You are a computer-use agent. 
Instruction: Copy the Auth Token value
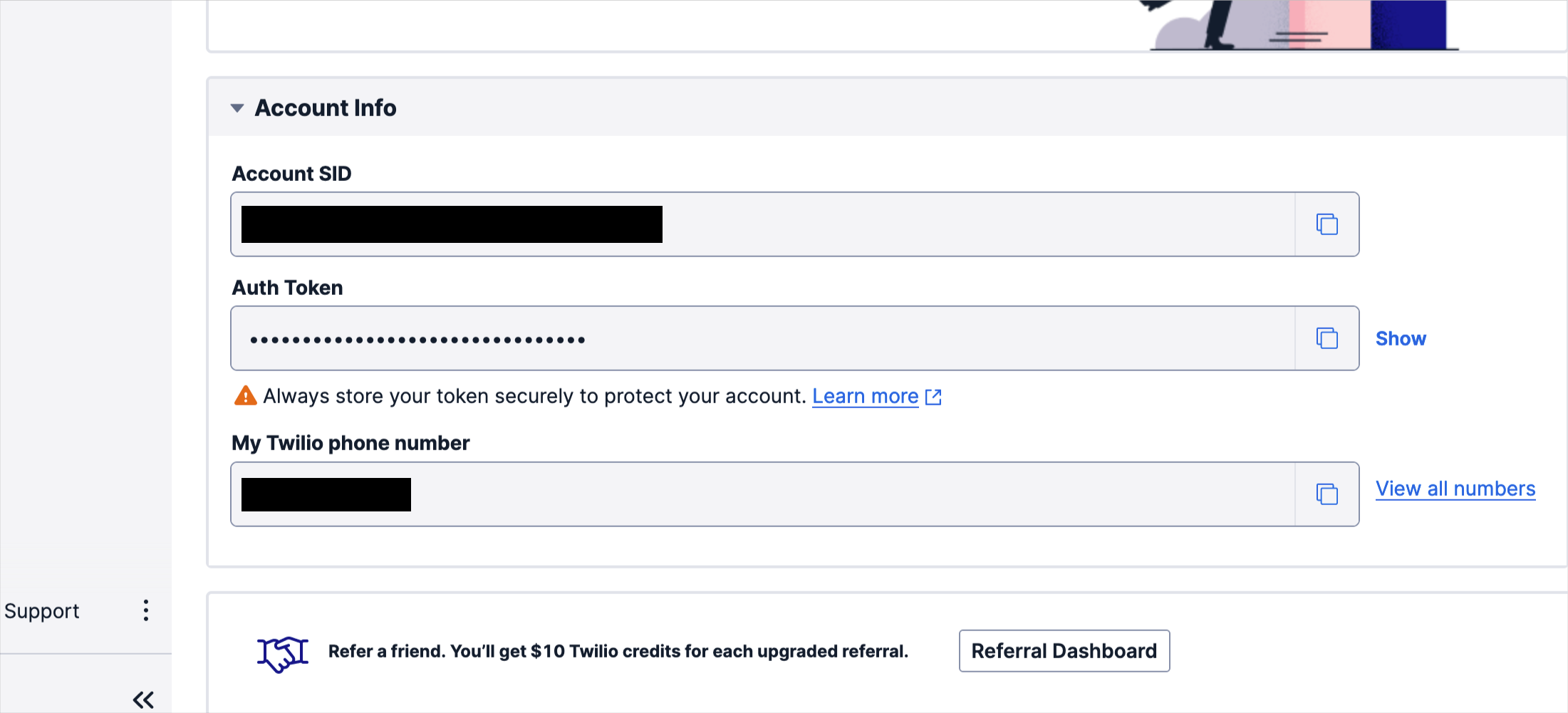(1326, 338)
